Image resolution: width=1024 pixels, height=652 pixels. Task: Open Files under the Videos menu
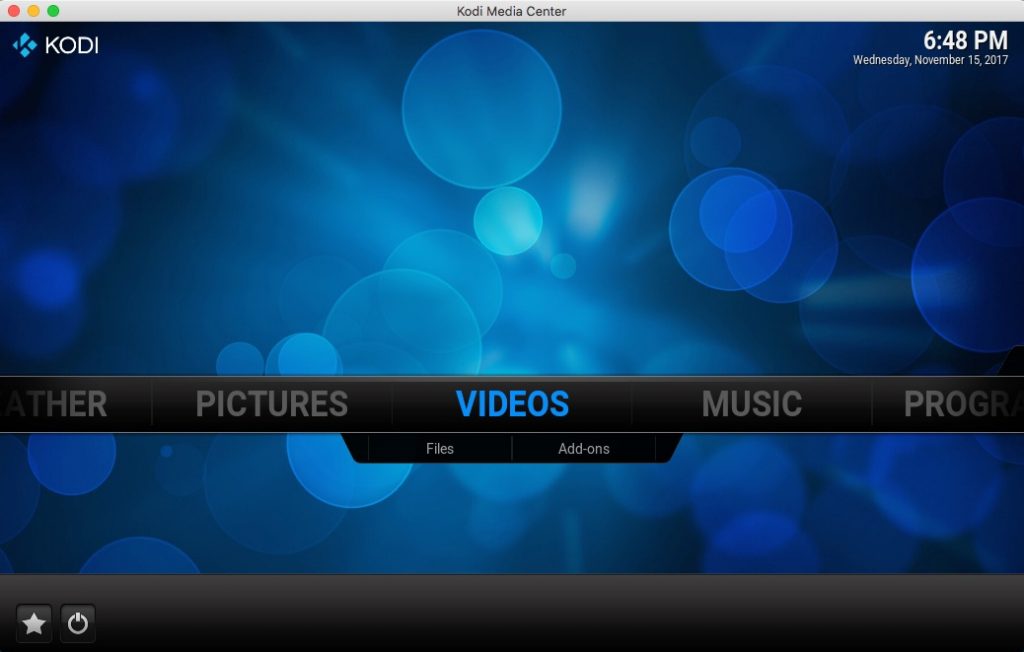(439, 448)
